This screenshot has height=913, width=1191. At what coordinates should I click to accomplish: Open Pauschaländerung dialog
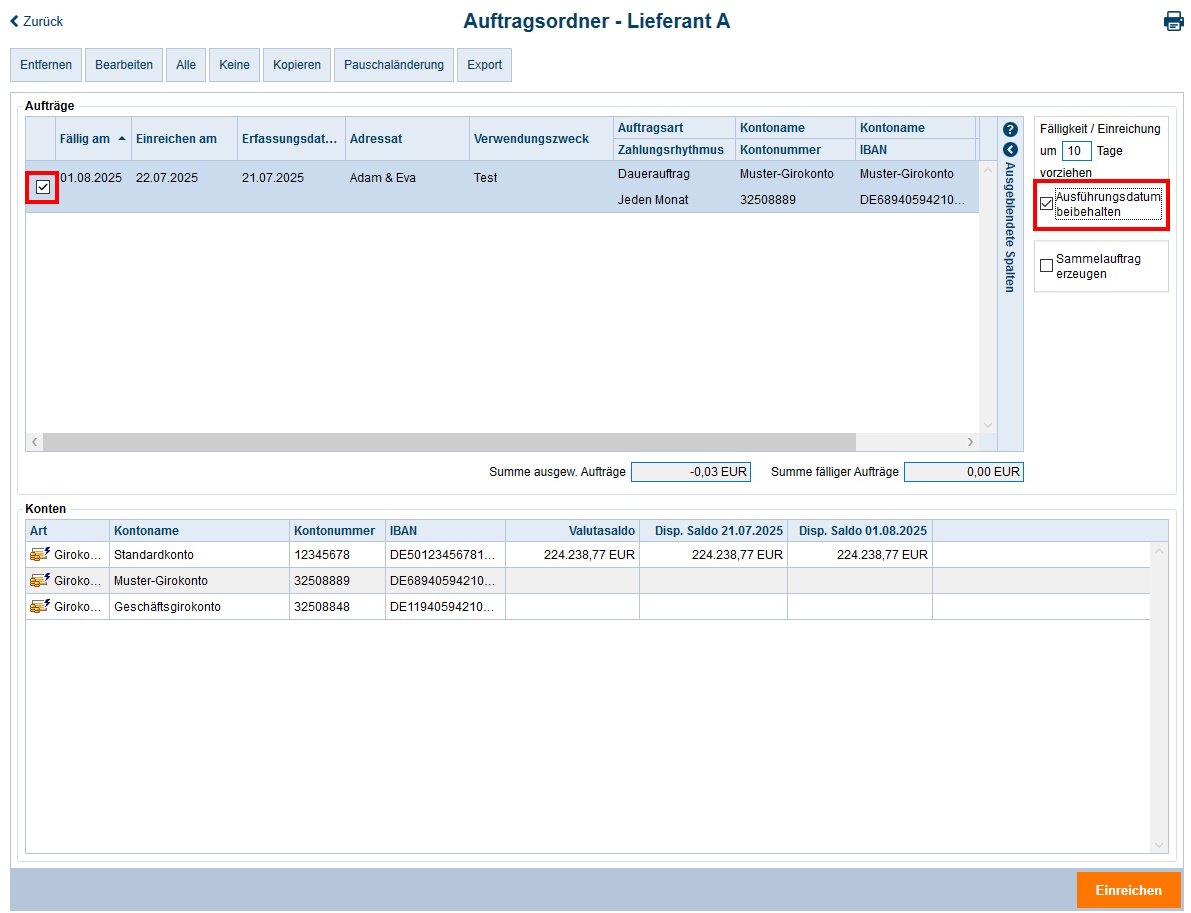[x=394, y=65]
